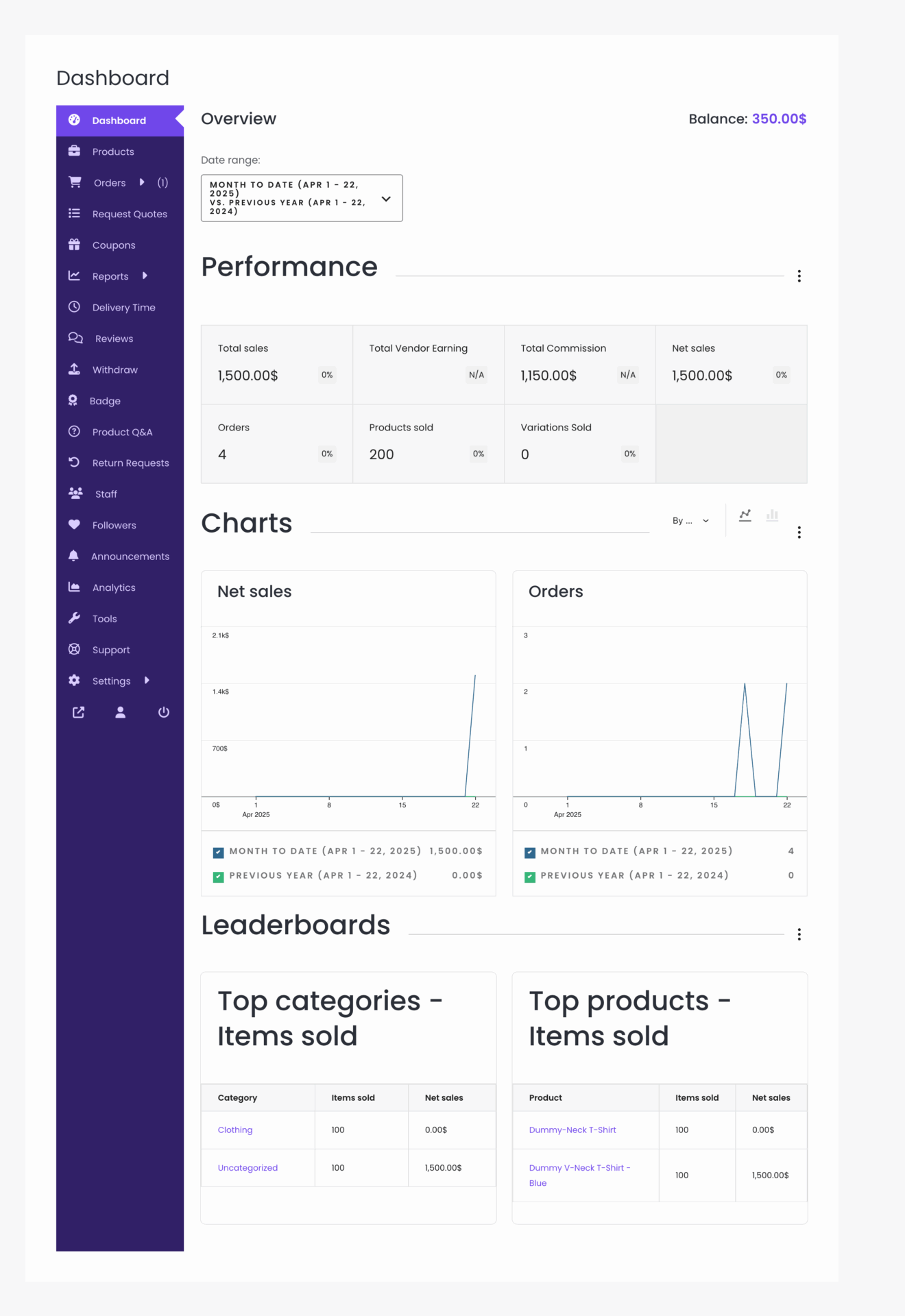Click the Coupons gift icon
Viewport: 905px width, 1316px height.
point(74,245)
